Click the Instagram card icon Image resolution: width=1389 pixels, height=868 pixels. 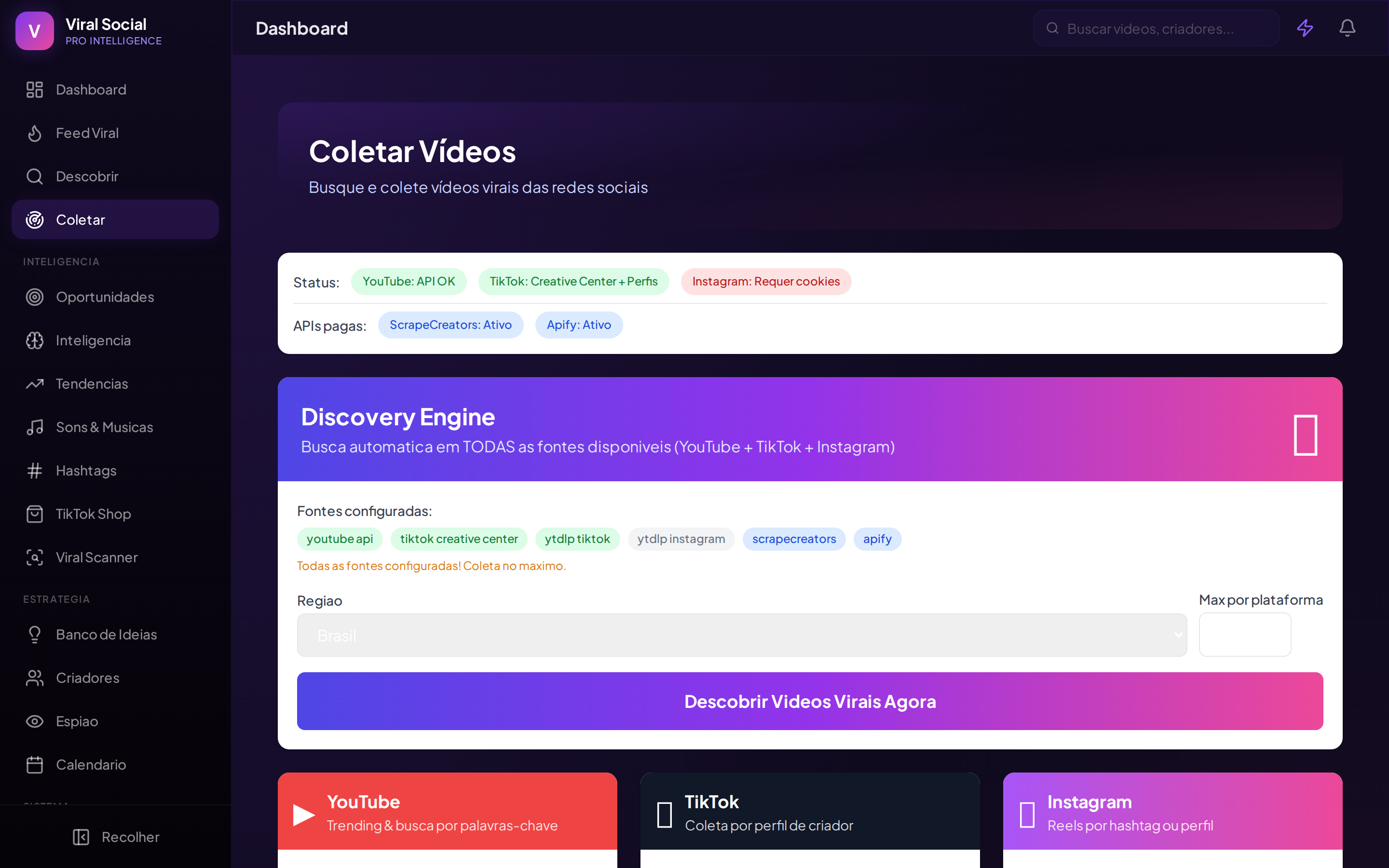click(x=1027, y=814)
